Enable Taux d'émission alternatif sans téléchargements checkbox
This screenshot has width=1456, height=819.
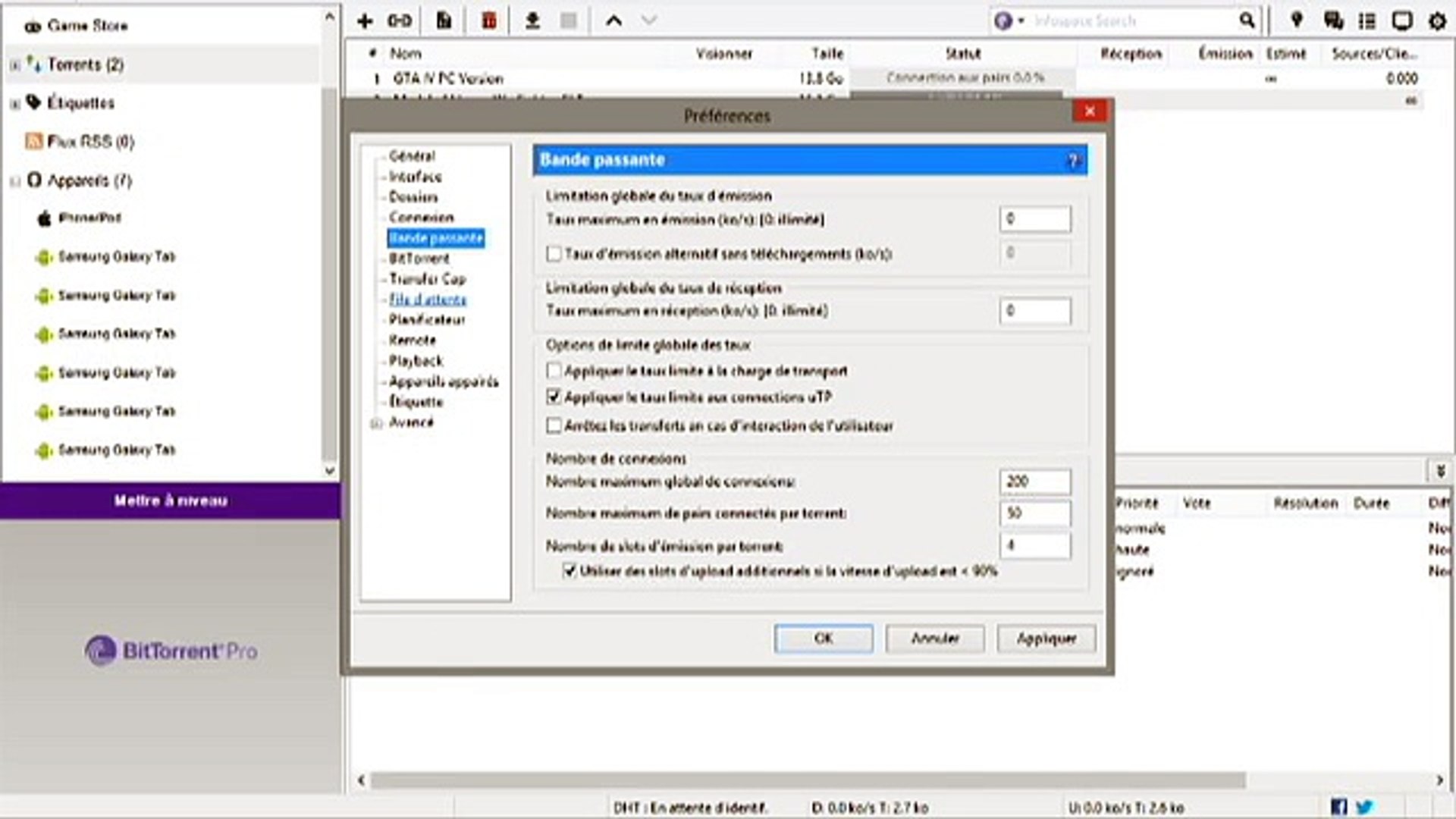point(554,254)
